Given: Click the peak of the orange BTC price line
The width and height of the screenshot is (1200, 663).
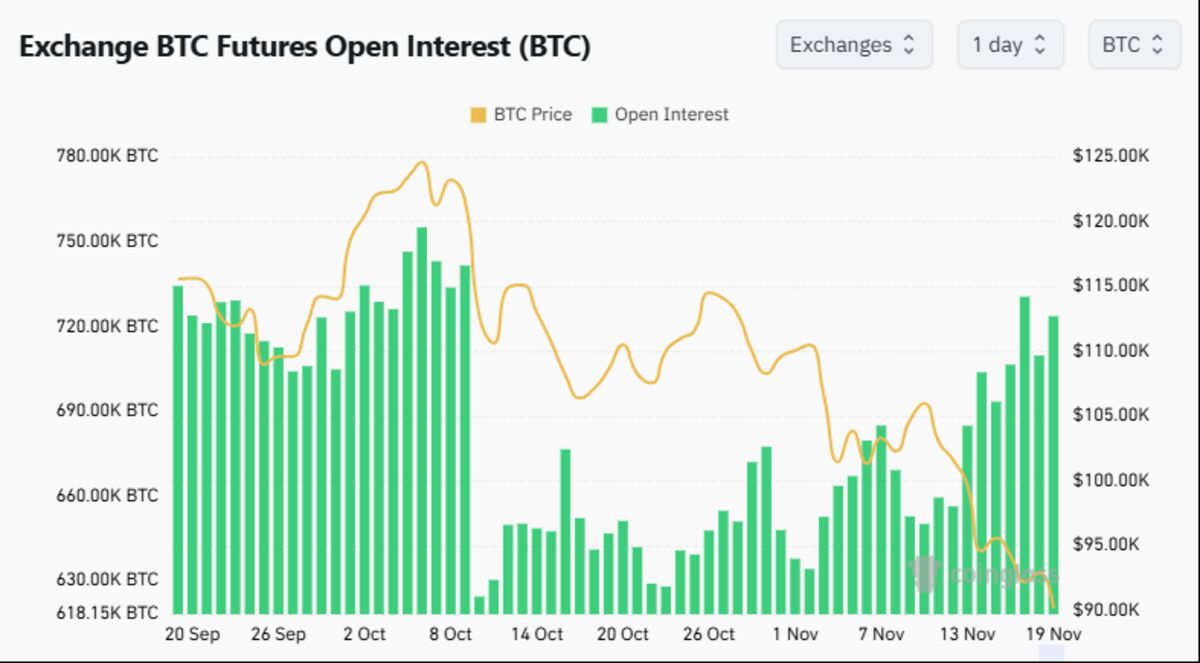Looking at the screenshot, I should [x=421, y=160].
